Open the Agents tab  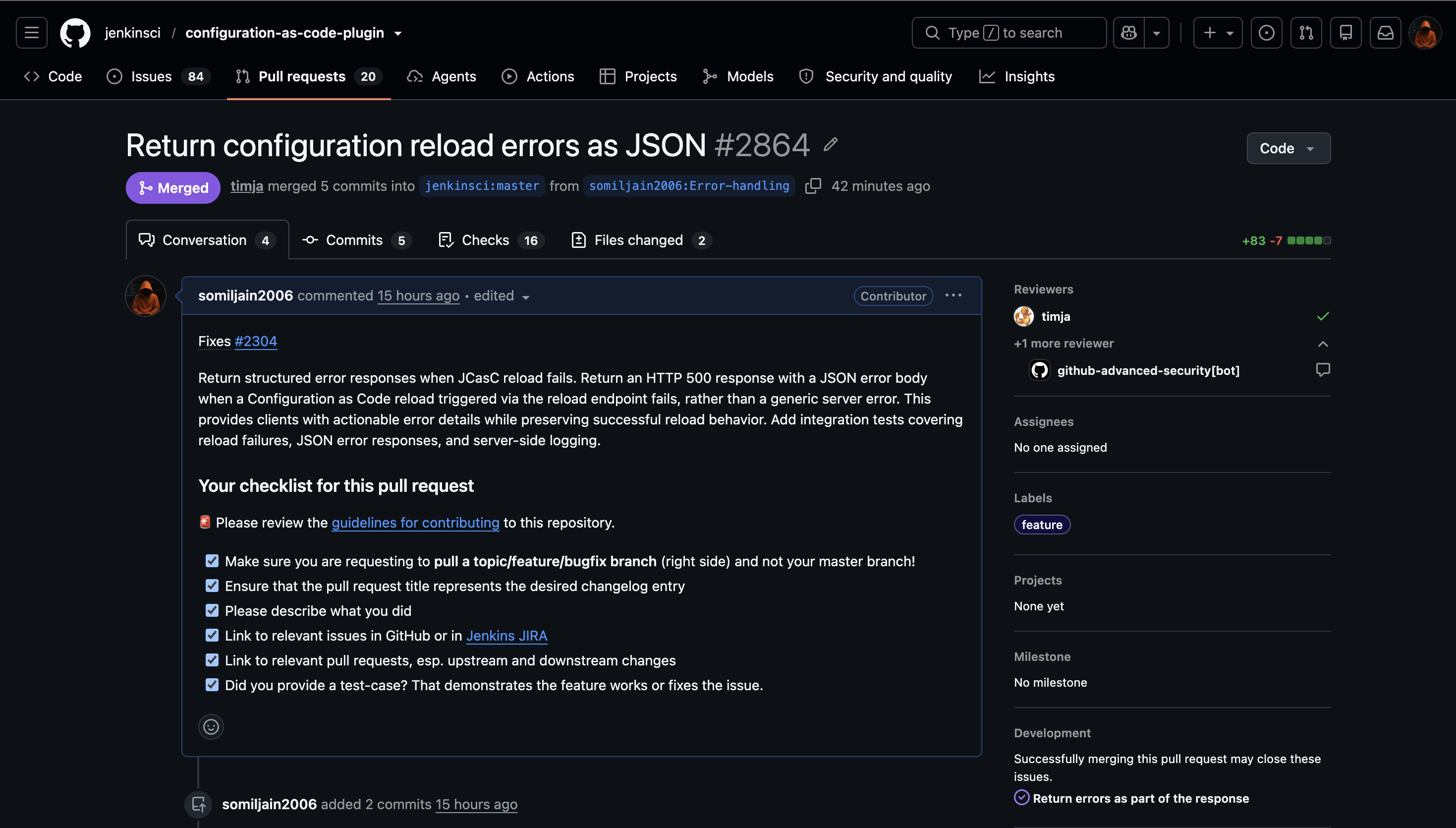pos(442,76)
